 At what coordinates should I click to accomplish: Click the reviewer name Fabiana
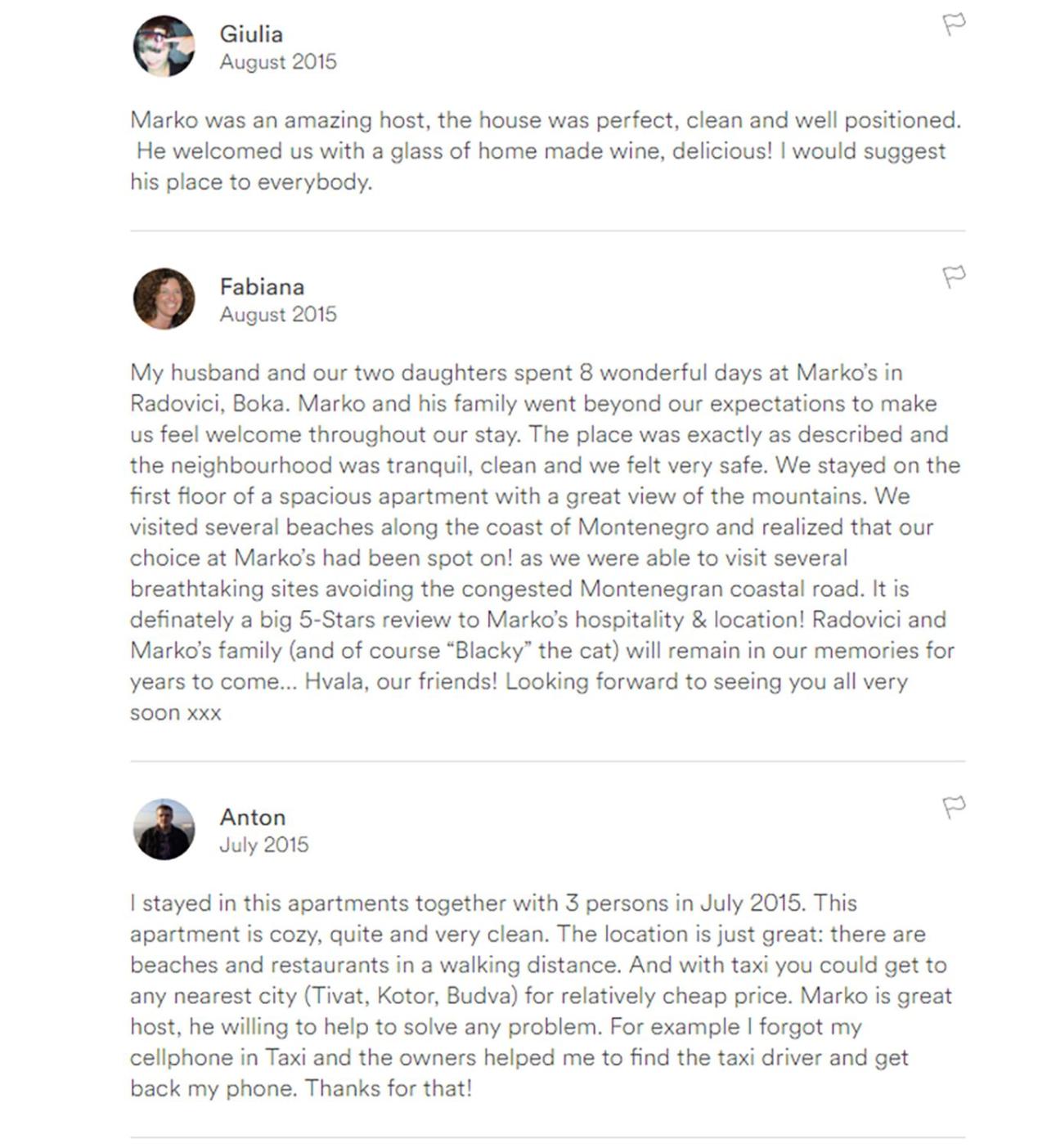point(262,287)
